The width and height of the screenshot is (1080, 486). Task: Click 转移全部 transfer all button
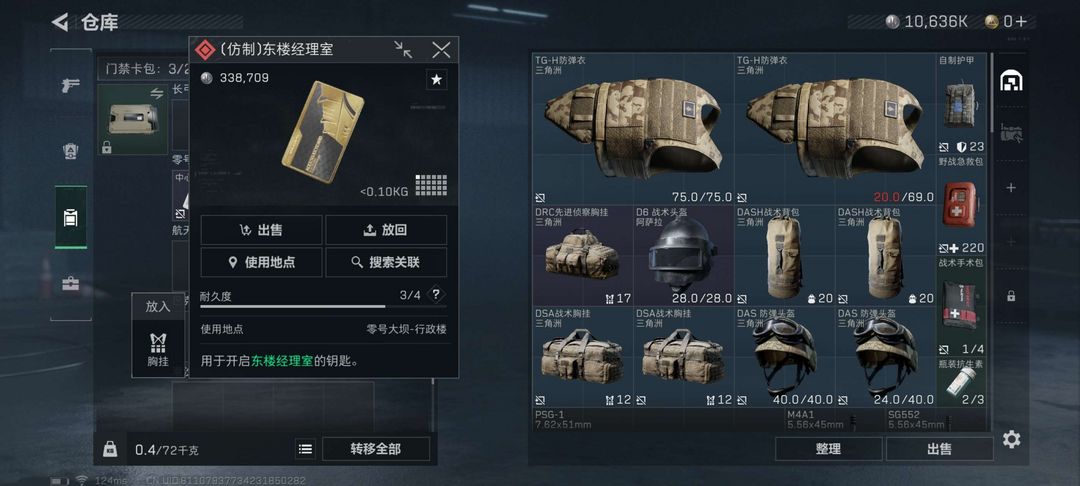375,449
